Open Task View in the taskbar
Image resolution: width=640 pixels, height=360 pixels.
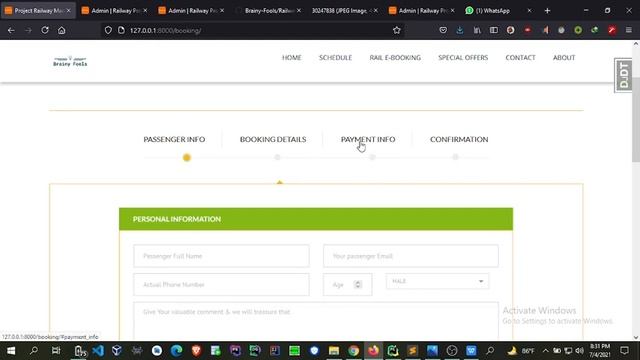pyautogui.click(x=56, y=351)
